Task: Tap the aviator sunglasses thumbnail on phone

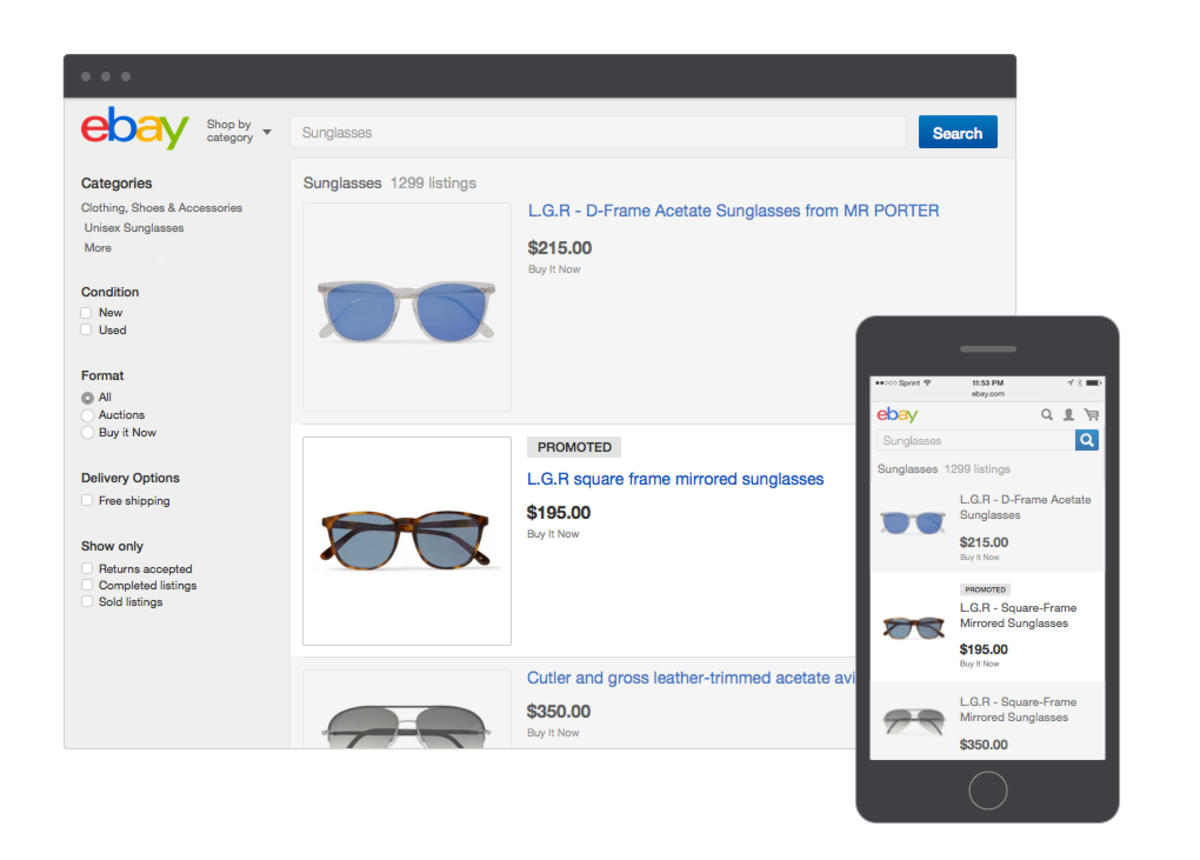Action: 913,720
